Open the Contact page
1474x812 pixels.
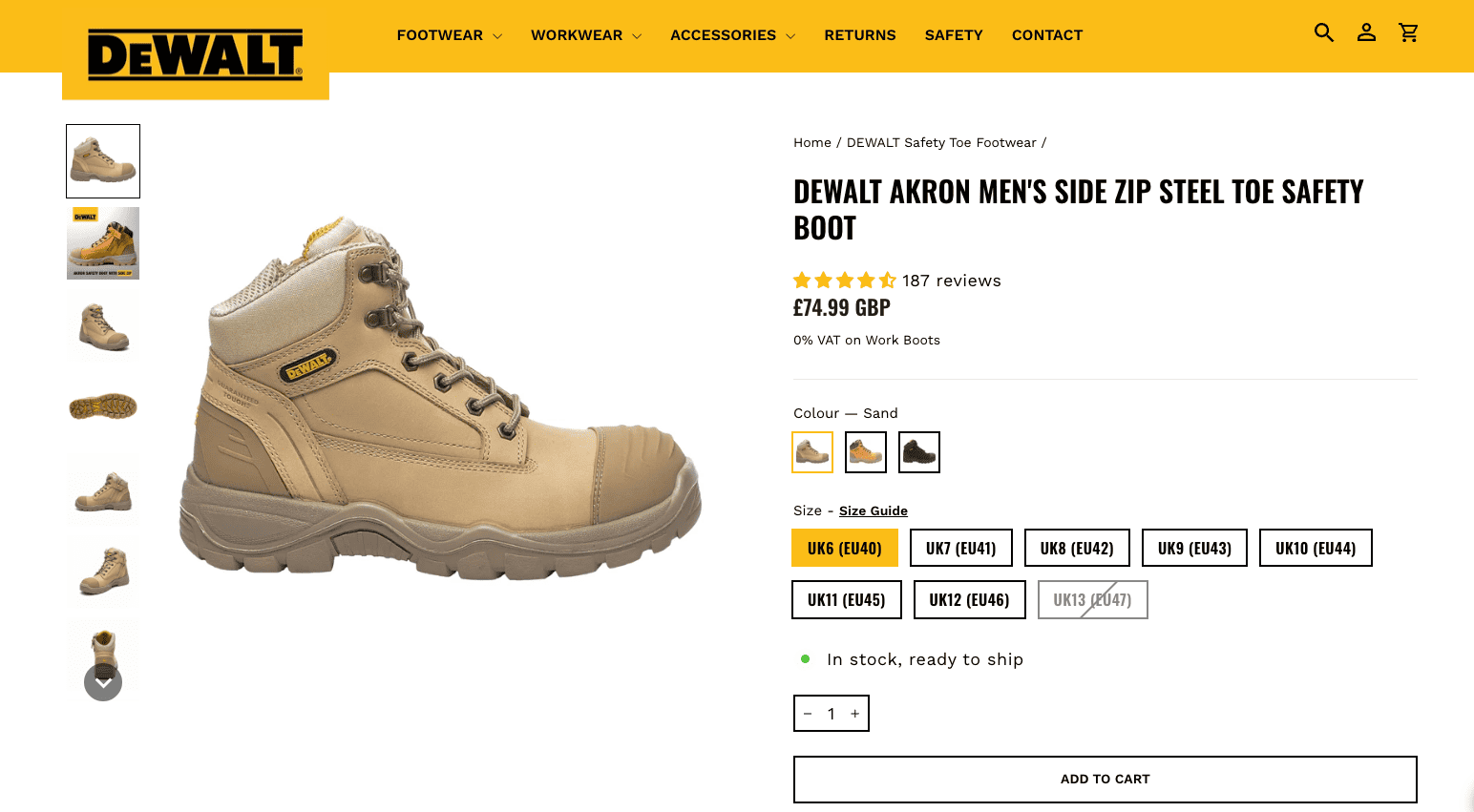[1047, 35]
